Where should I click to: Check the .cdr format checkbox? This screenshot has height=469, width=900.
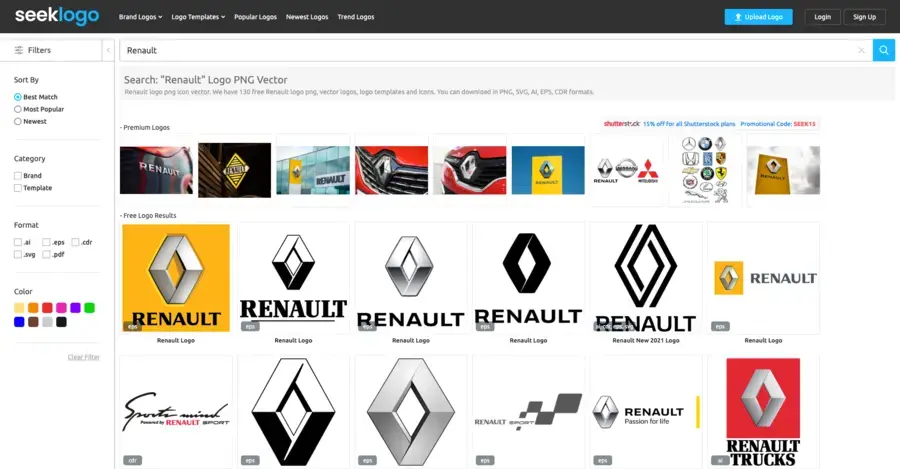(75, 242)
